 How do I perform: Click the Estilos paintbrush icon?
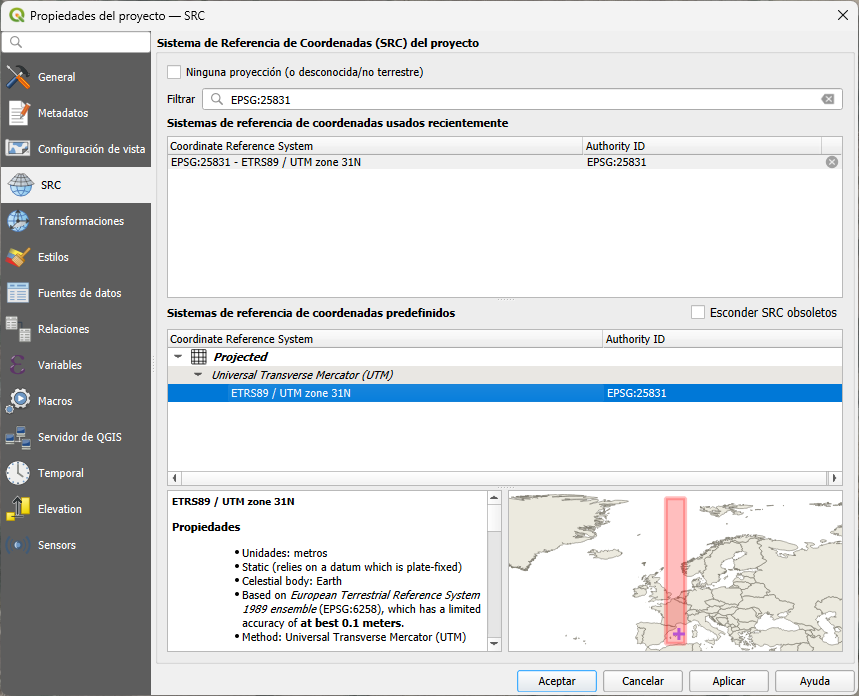click(18, 257)
